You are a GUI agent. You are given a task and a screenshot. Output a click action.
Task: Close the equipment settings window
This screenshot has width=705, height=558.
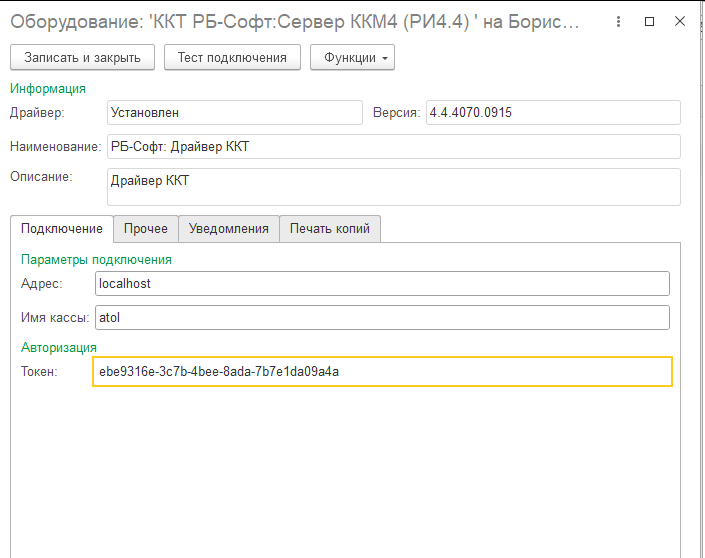679,21
